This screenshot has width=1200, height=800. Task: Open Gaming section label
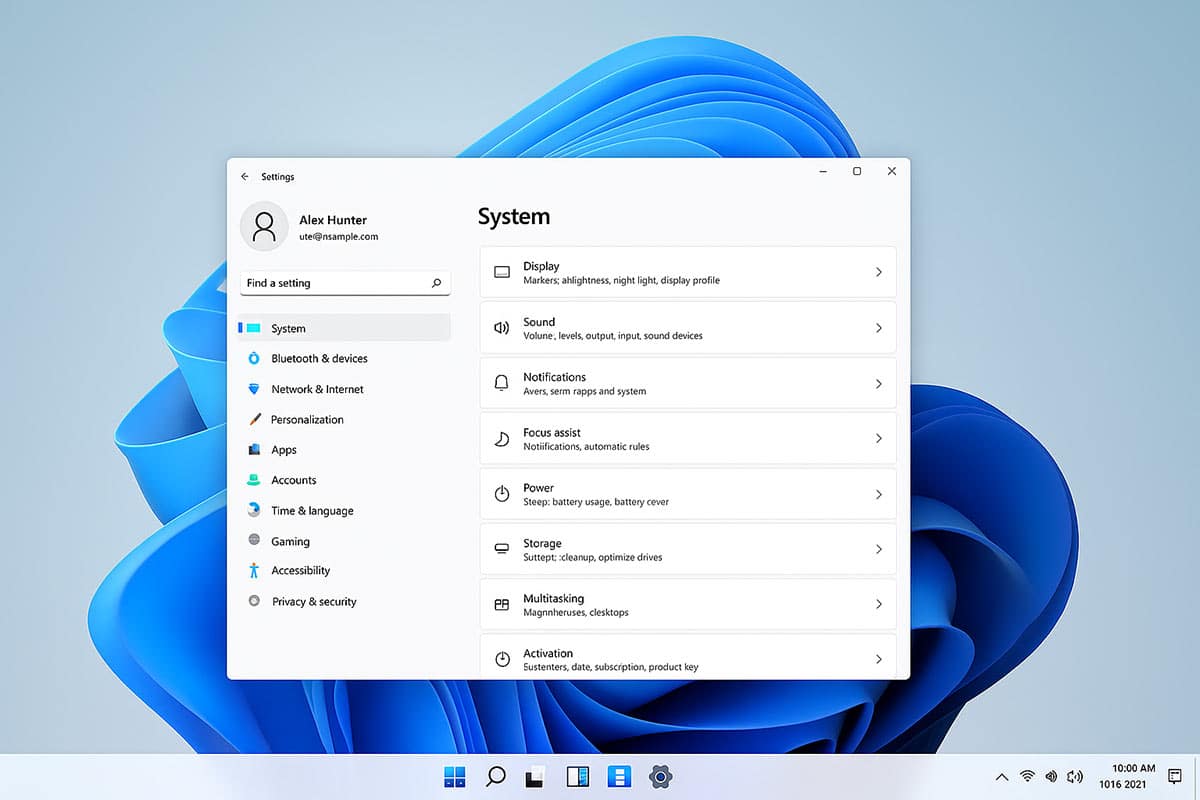290,542
